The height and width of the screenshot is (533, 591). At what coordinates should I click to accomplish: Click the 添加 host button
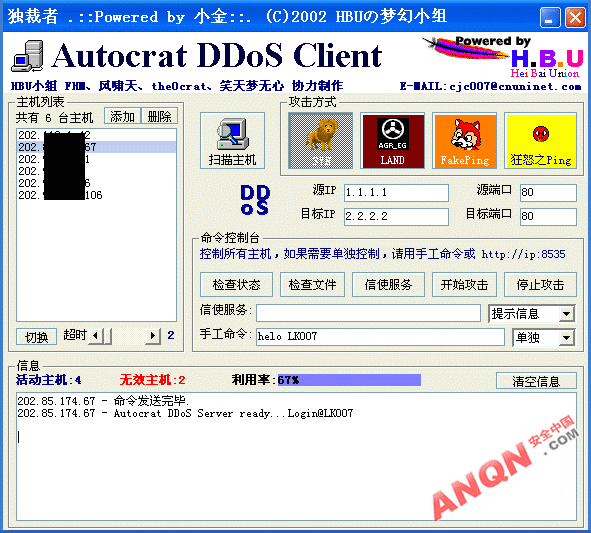click(122, 116)
